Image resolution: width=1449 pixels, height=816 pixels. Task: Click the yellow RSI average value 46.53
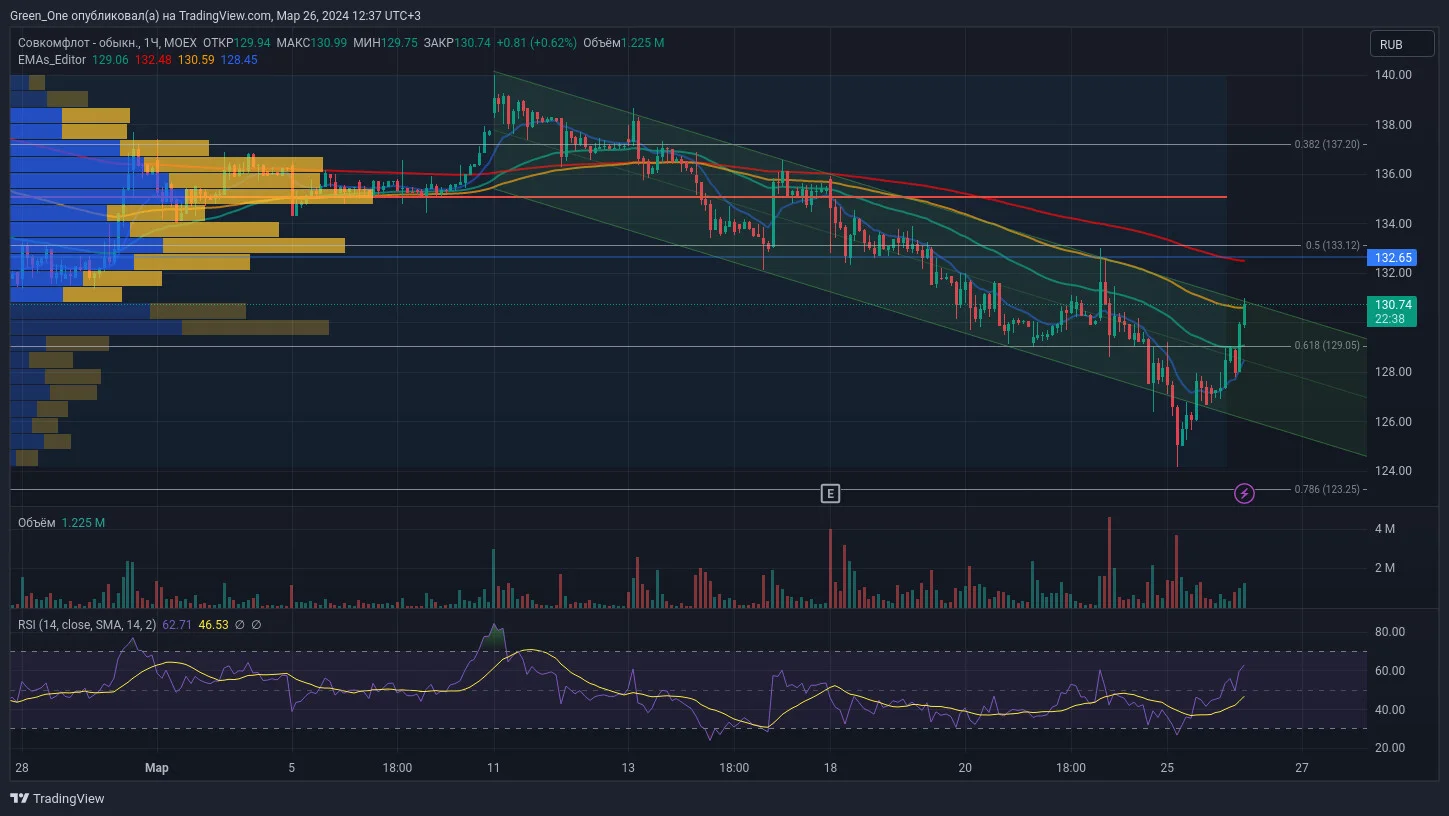point(213,625)
